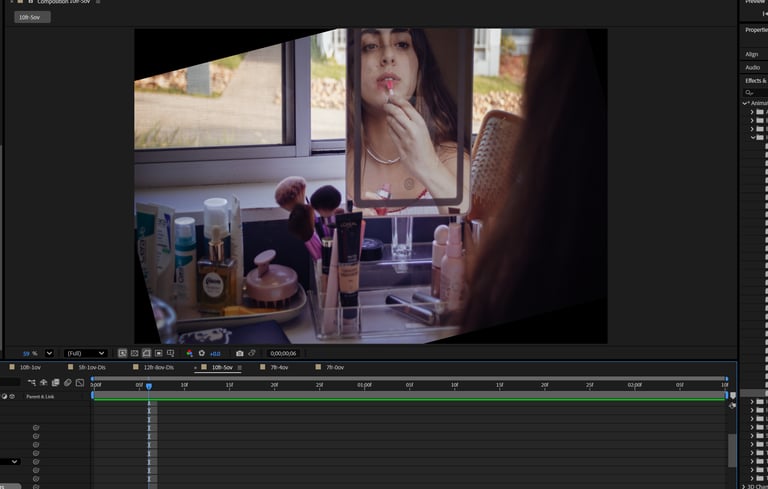Image resolution: width=768 pixels, height=489 pixels.
Task: Toggle the motion blur enable icon
Action: tap(68, 382)
